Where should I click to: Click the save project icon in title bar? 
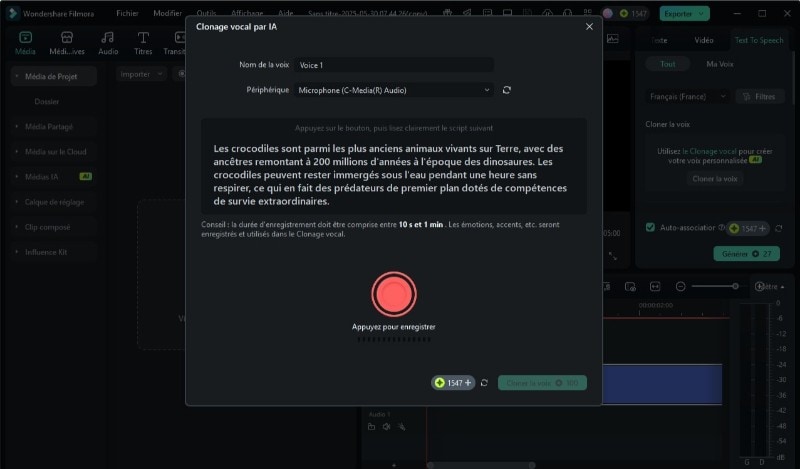527,13
